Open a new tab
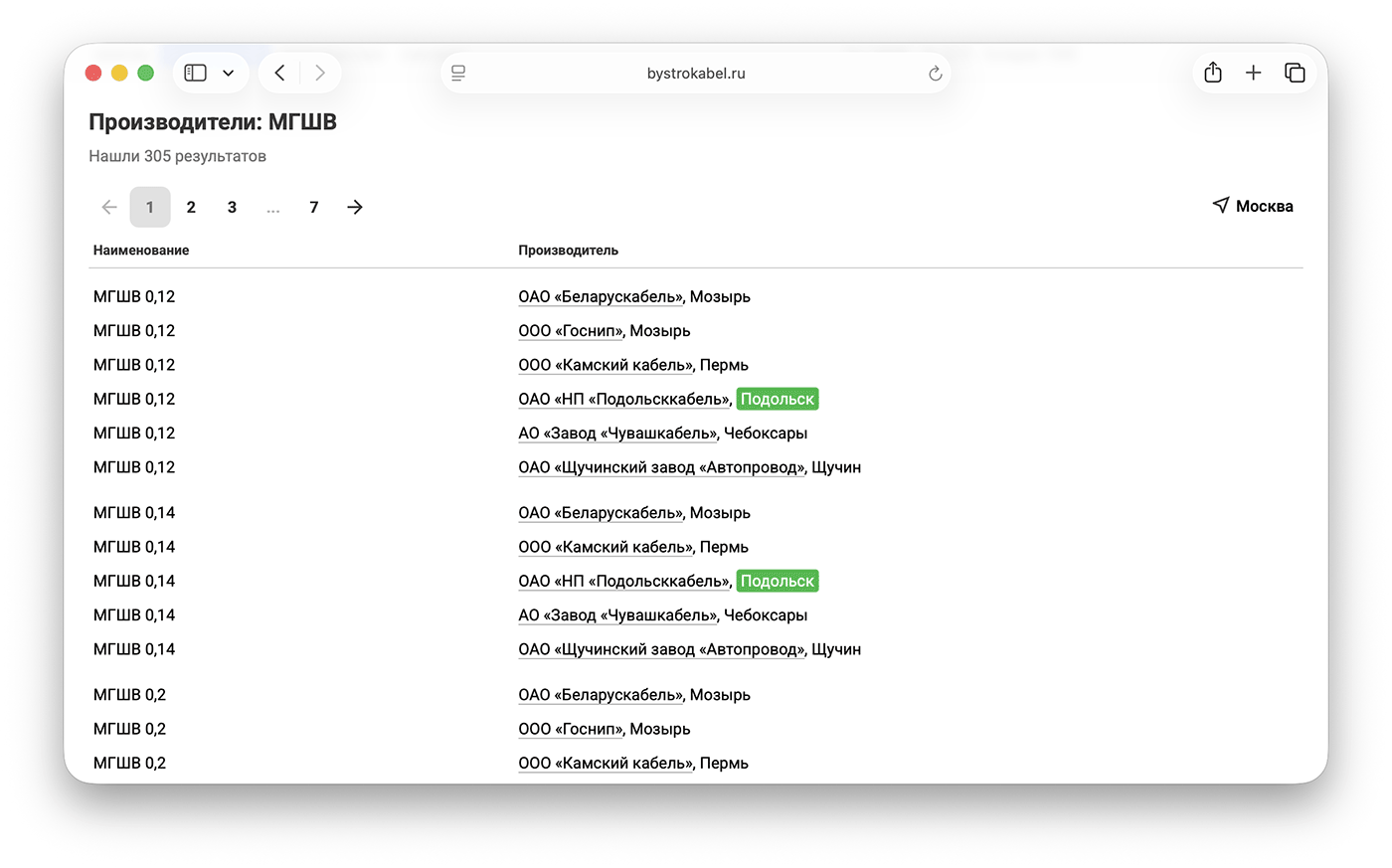Image resolution: width=1392 pixels, height=868 pixels. (1254, 73)
